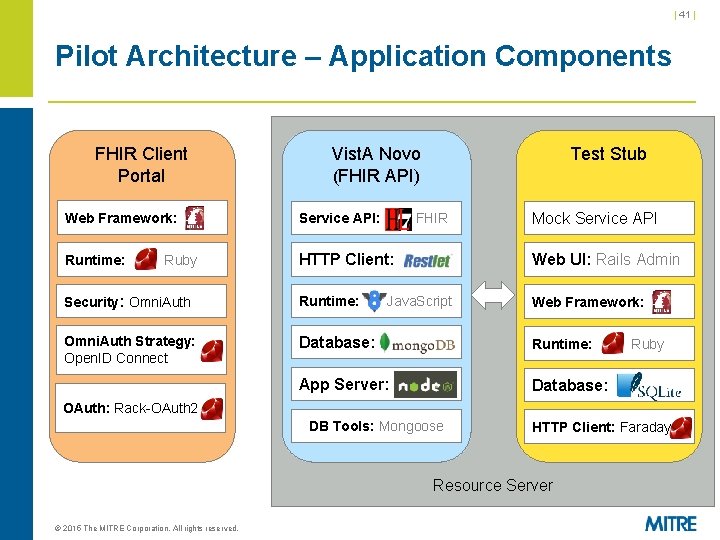Click the slide title 'Pilot Architecture – Application Components'

click(x=363, y=56)
